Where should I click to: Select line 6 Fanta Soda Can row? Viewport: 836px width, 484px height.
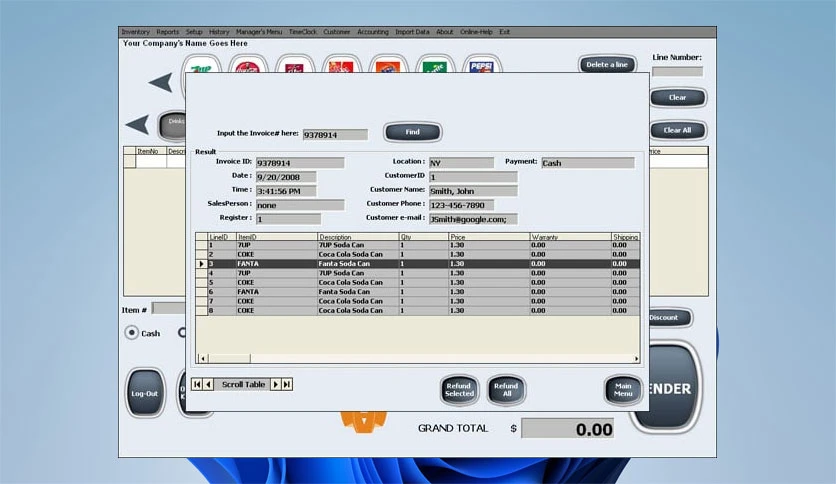(x=418, y=292)
